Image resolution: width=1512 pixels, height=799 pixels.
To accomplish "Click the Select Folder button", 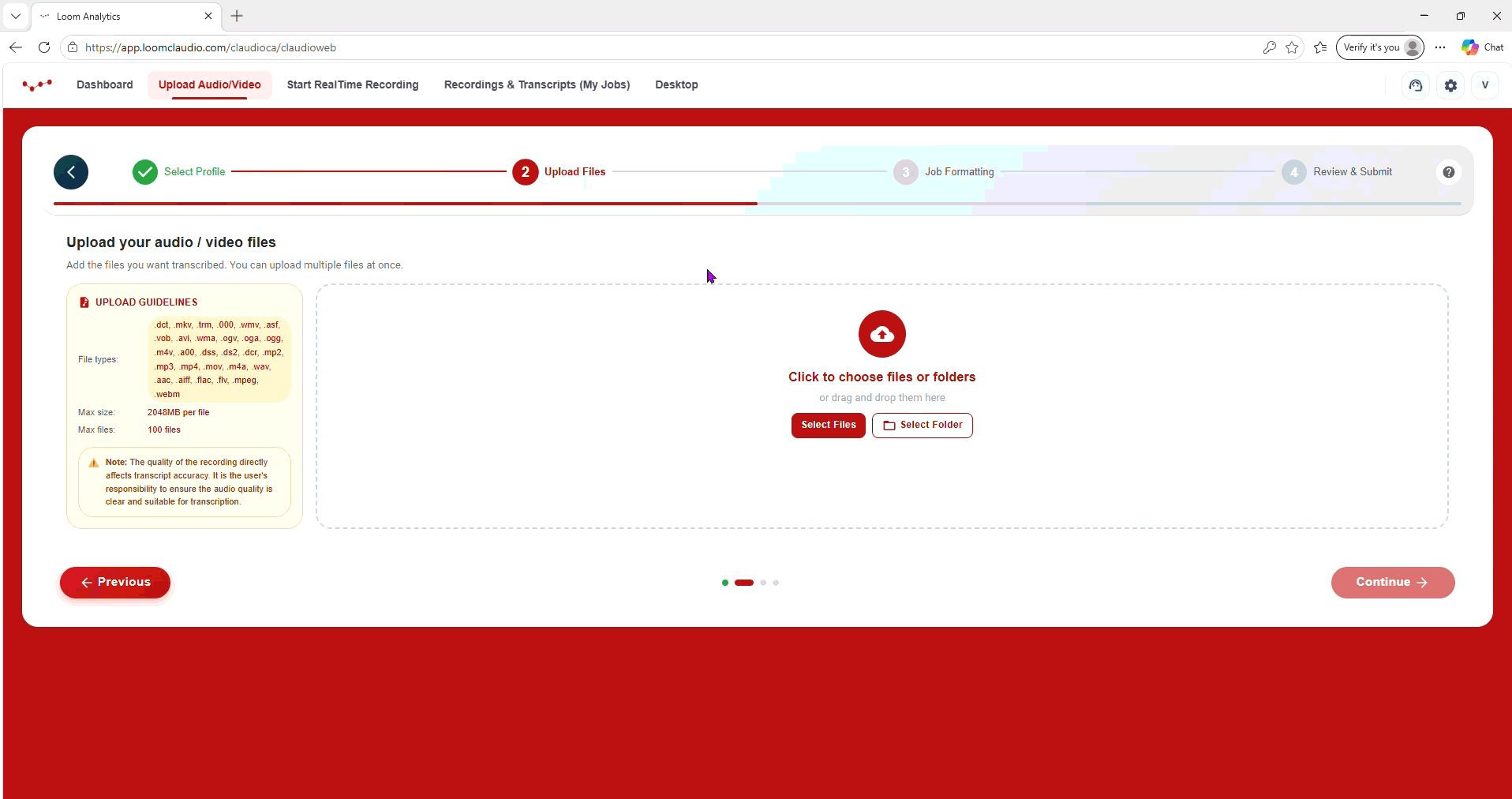I will [x=923, y=426].
